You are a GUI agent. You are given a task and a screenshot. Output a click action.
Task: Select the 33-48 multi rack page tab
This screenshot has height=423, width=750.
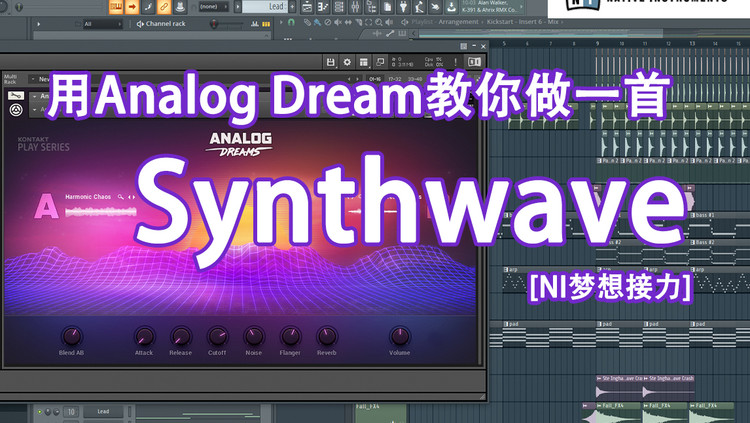click(415, 79)
